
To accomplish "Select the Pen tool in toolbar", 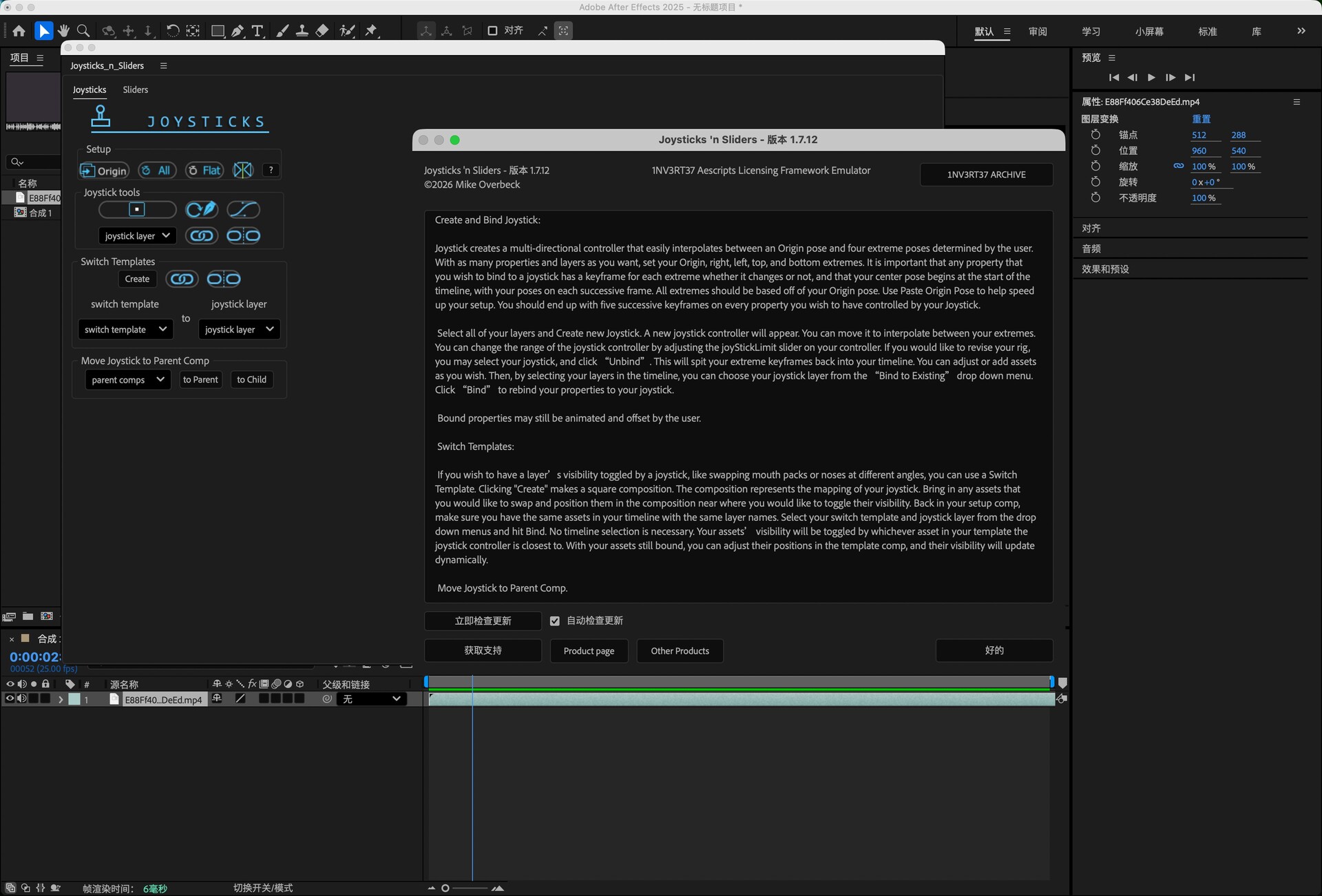I will point(238,31).
